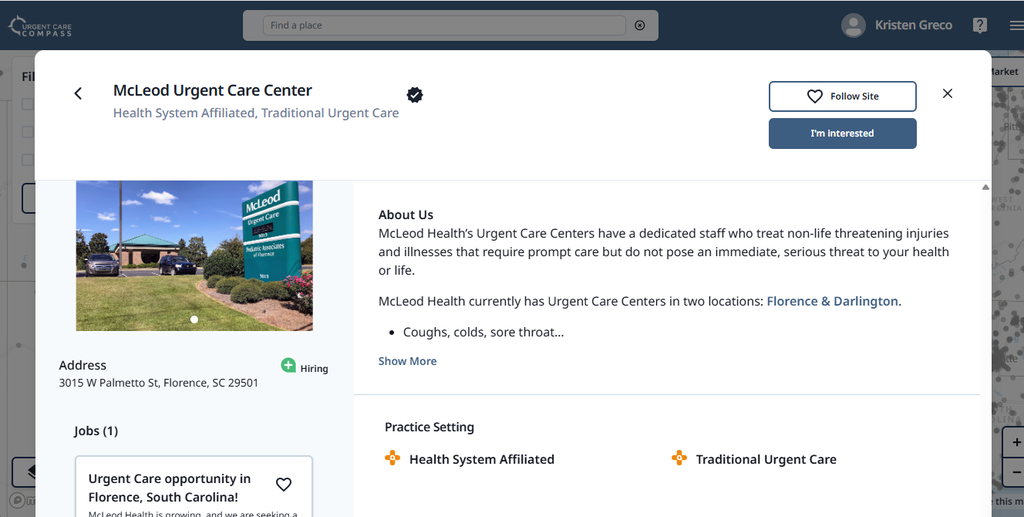Clear the Find a place search field
The image size is (1024, 517).
tap(640, 25)
